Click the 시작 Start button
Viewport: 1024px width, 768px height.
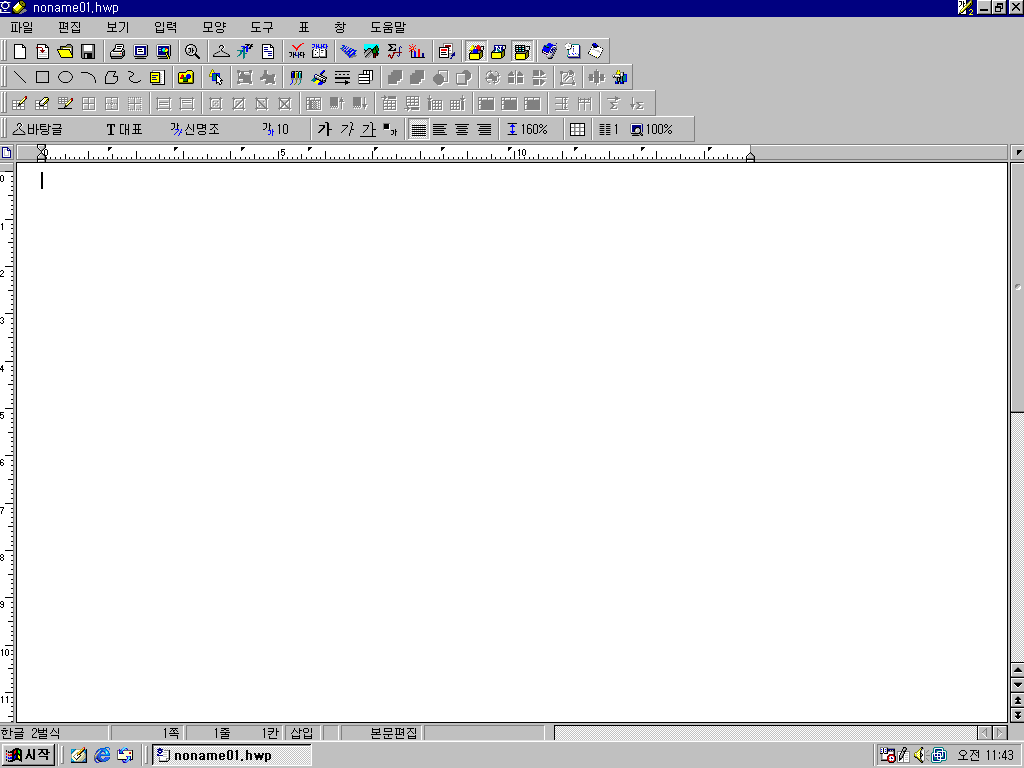(28, 755)
